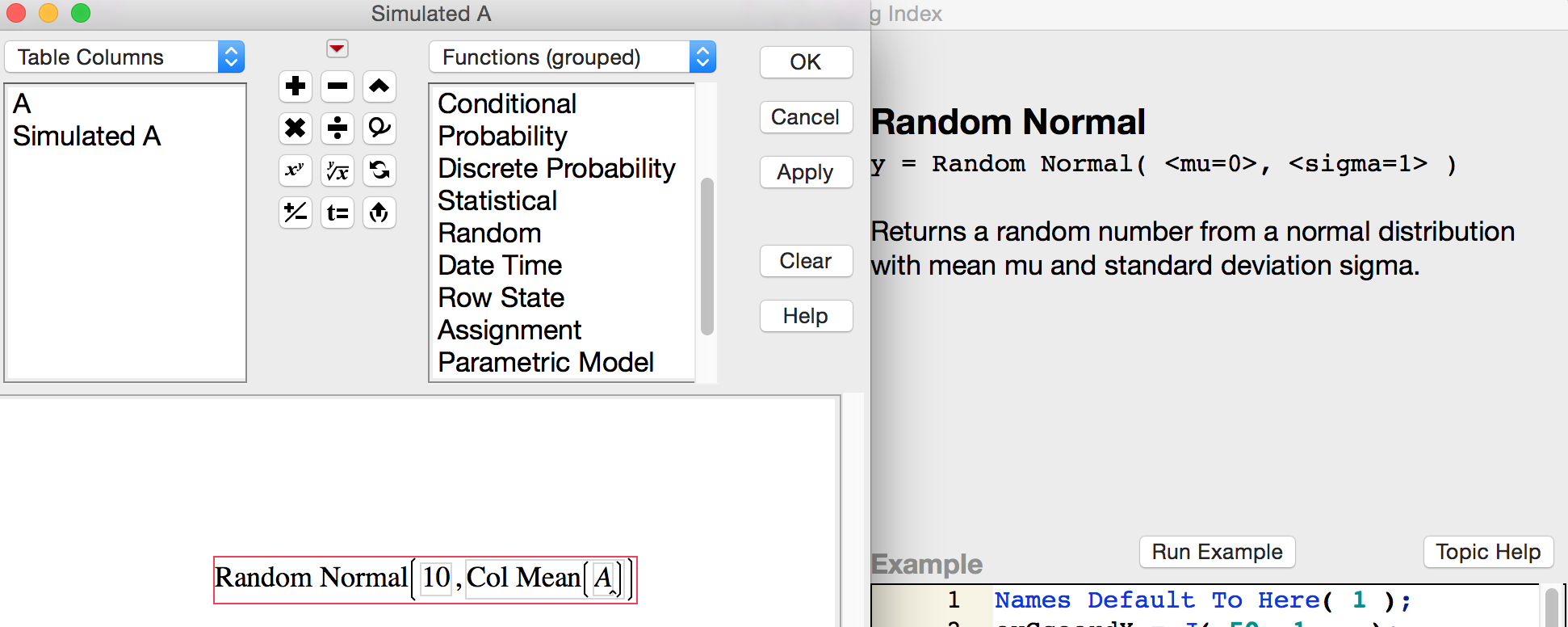Click the addition (plus) keypad button

point(296,86)
